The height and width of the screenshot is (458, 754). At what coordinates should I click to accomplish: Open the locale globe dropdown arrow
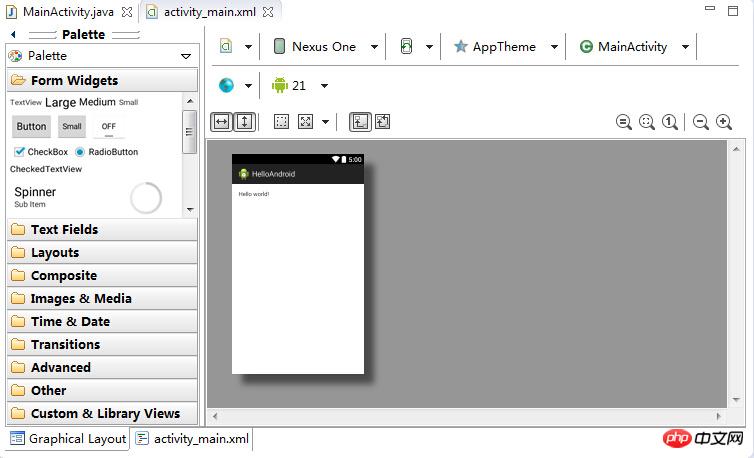(x=248, y=86)
